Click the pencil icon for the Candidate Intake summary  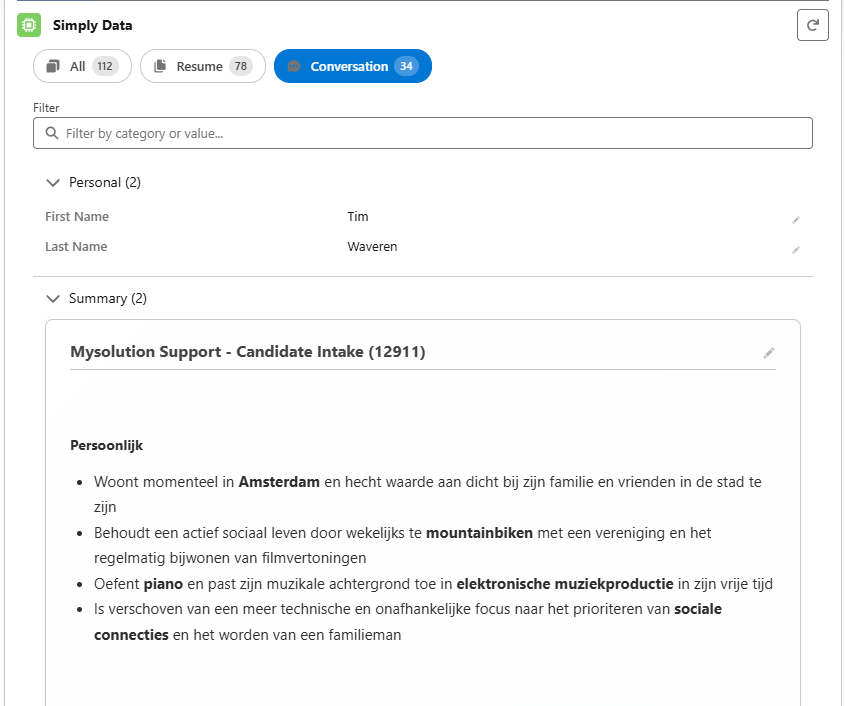coord(769,353)
